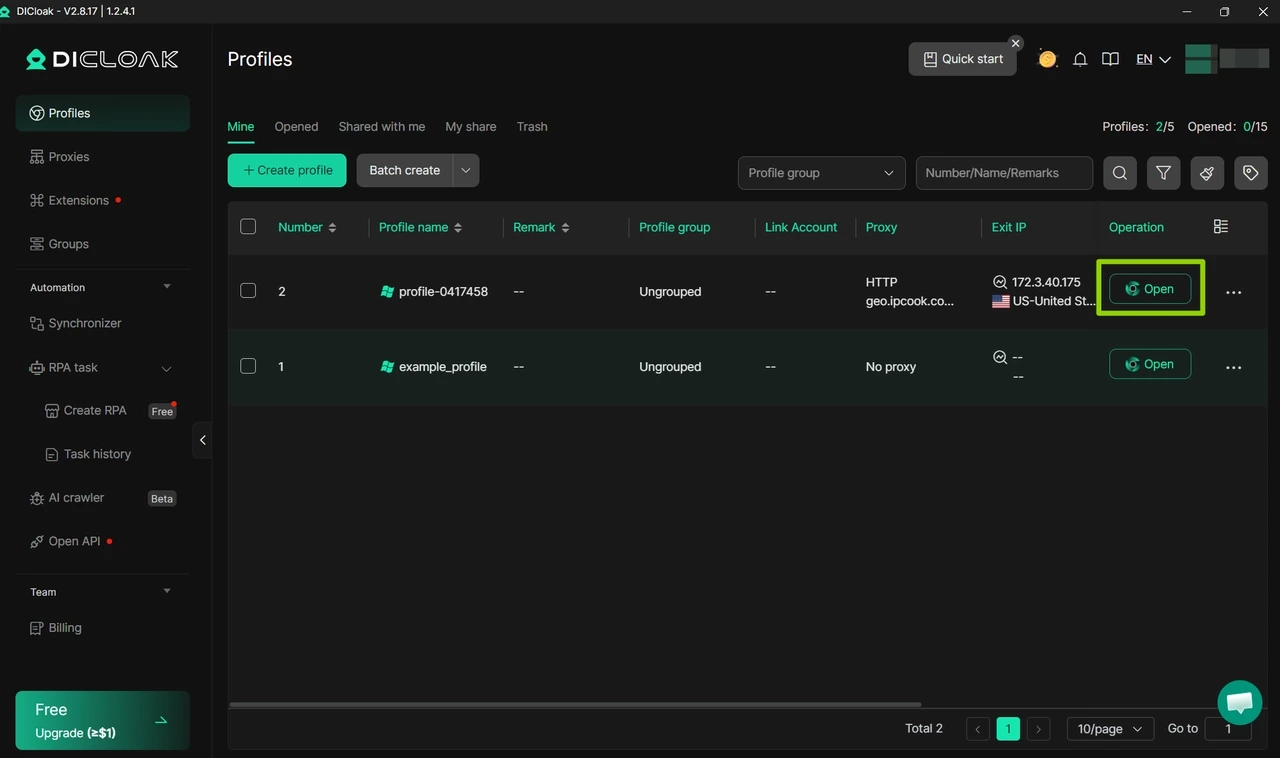The width and height of the screenshot is (1280, 758).
Task: Expand the Batch create dropdown arrow
Action: pyautogui.click(x=465, y=170)
